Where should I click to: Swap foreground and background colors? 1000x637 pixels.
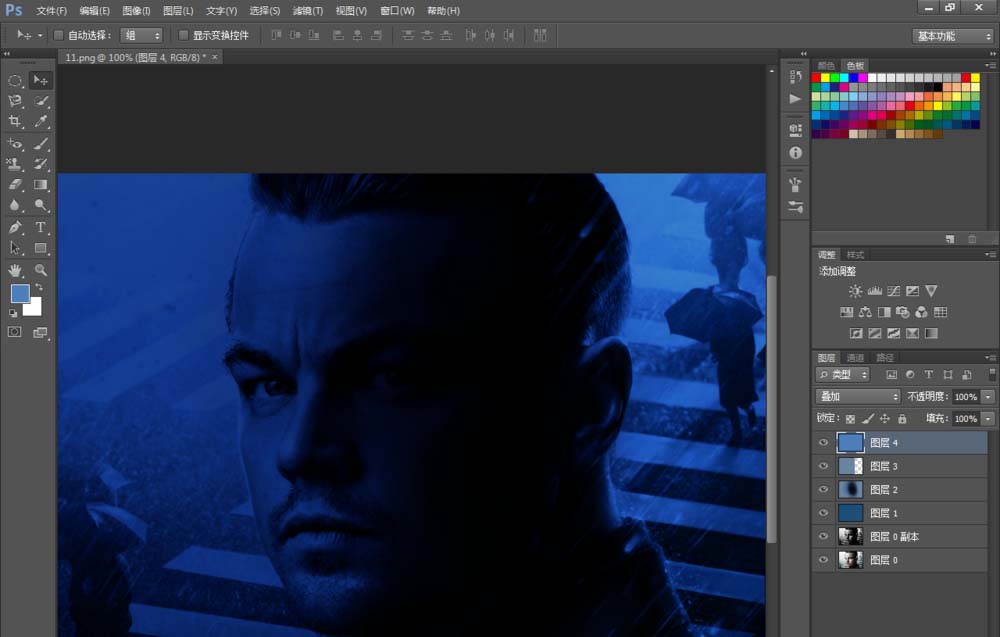(x=40, y=288)
